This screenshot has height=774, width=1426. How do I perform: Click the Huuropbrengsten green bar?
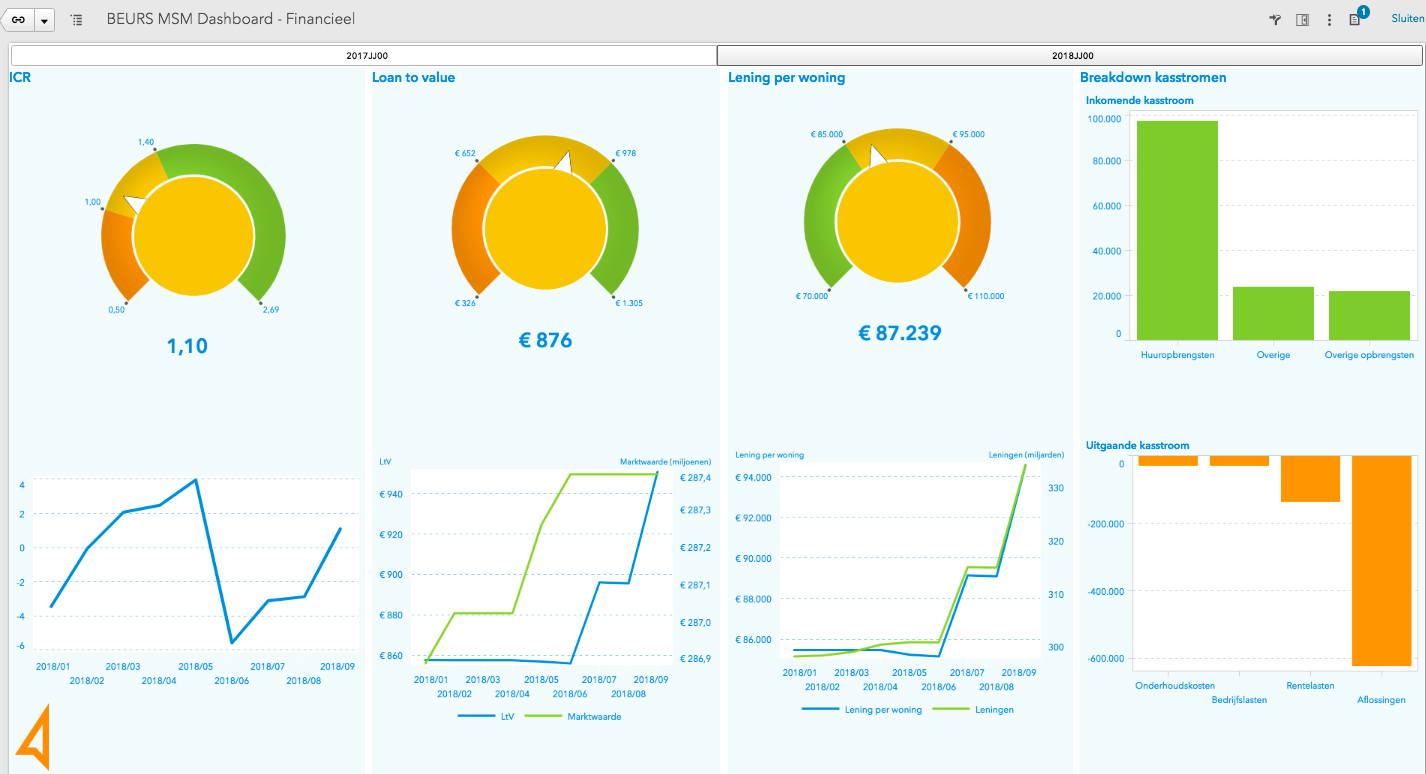pyautogui.click(x=1177, y=230)
